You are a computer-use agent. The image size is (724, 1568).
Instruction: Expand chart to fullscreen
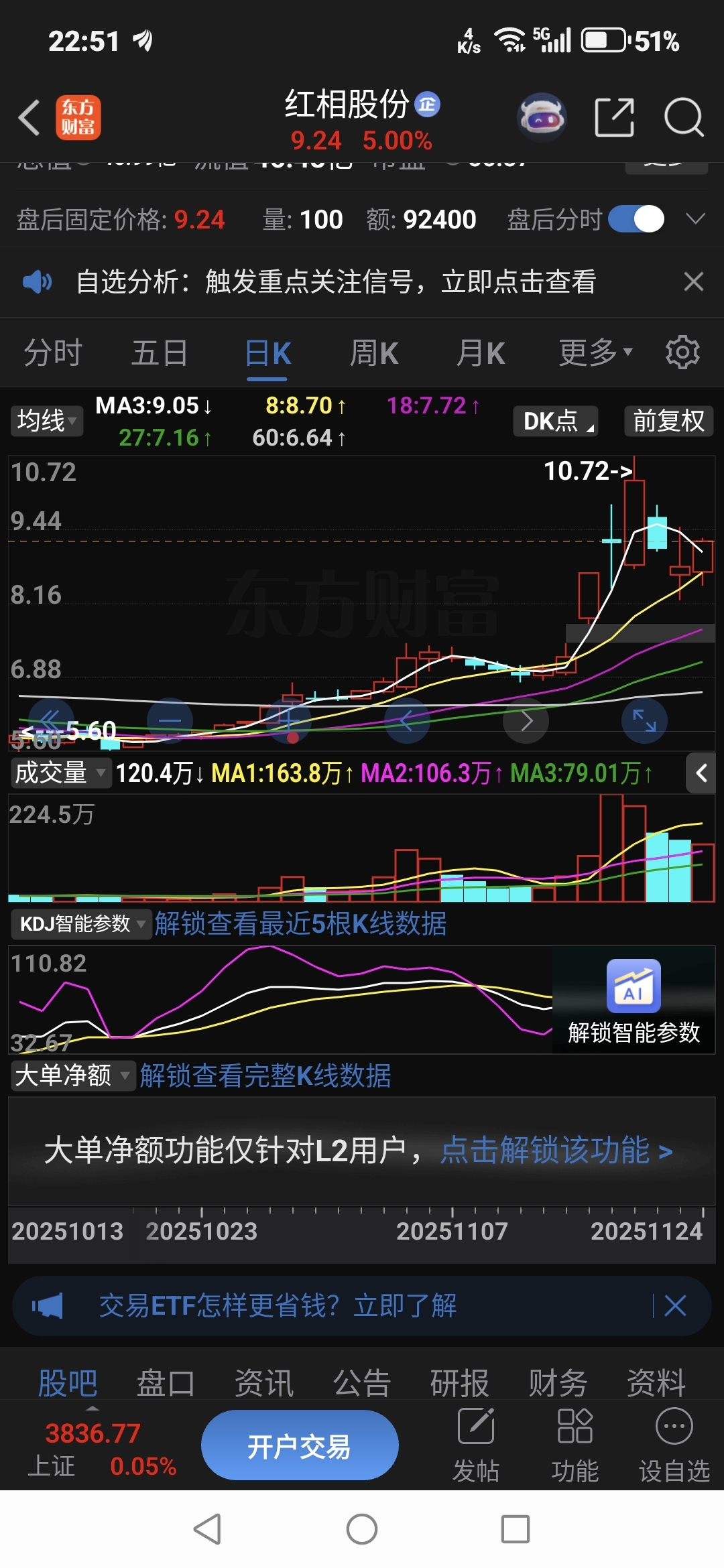[645, 720]
